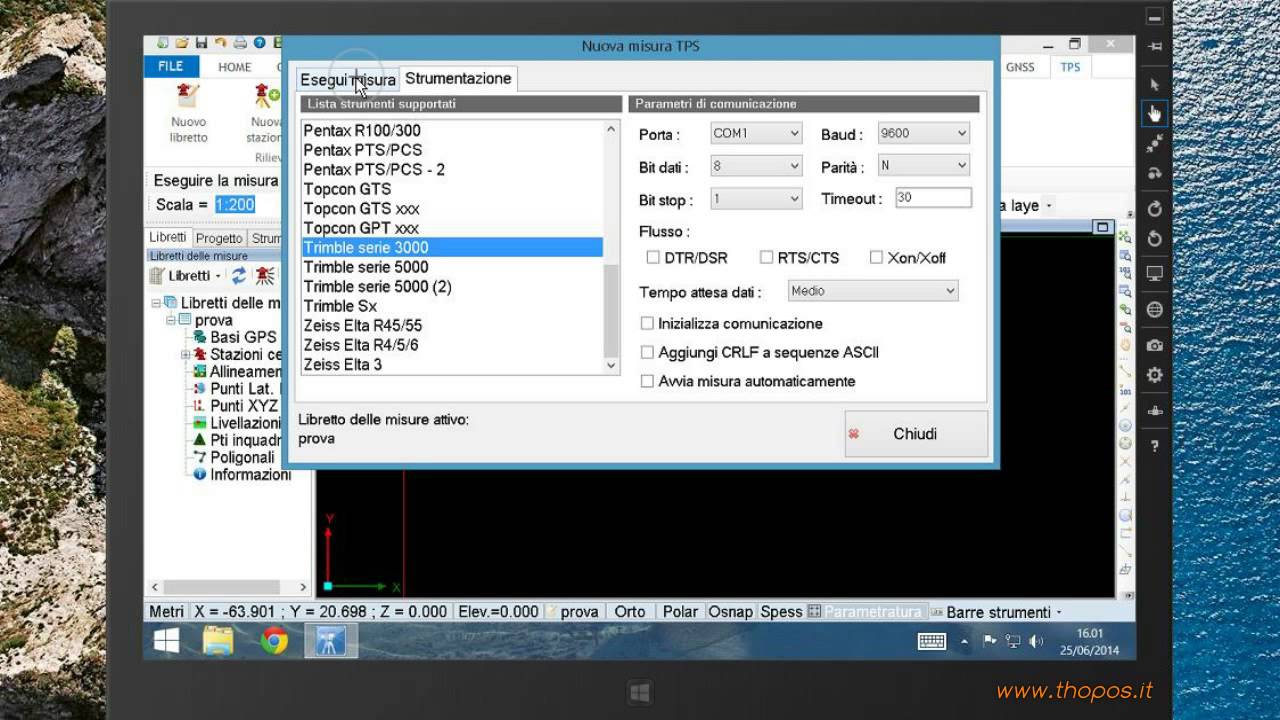The width and height of the screenshot is (1280, 720).
Task: Select the hand touch-mode icon in sidebar
Action: pyautogui.click(x=1155, y=113)
